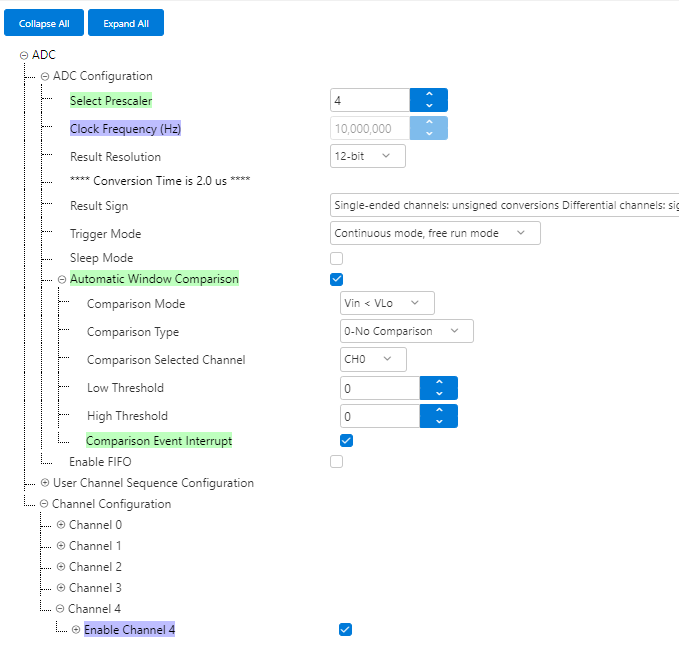This screenshot has height=659, width=679.
Task: Collapse the Channel Configuration node
Action: [45, 504]
